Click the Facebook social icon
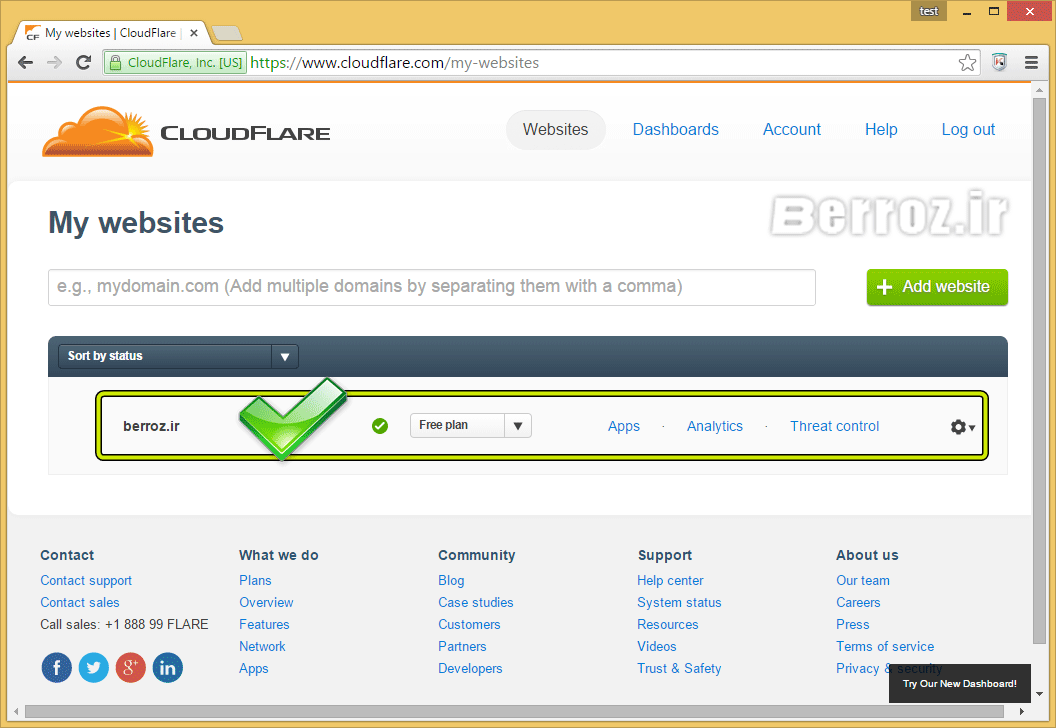This screenshot has height=728, width=1056. [x=56, y=667]
